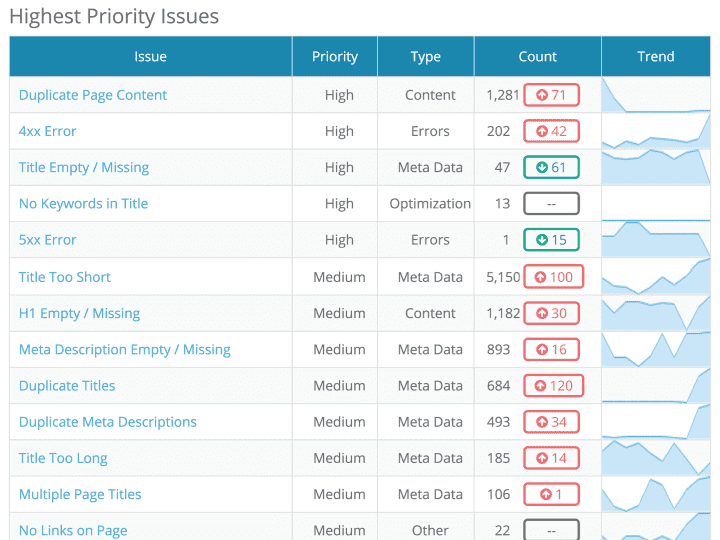Open the H1 Empty / Missing link
Image resolution: width=720 pixels, height=540 pixels.
pos(80,313)
